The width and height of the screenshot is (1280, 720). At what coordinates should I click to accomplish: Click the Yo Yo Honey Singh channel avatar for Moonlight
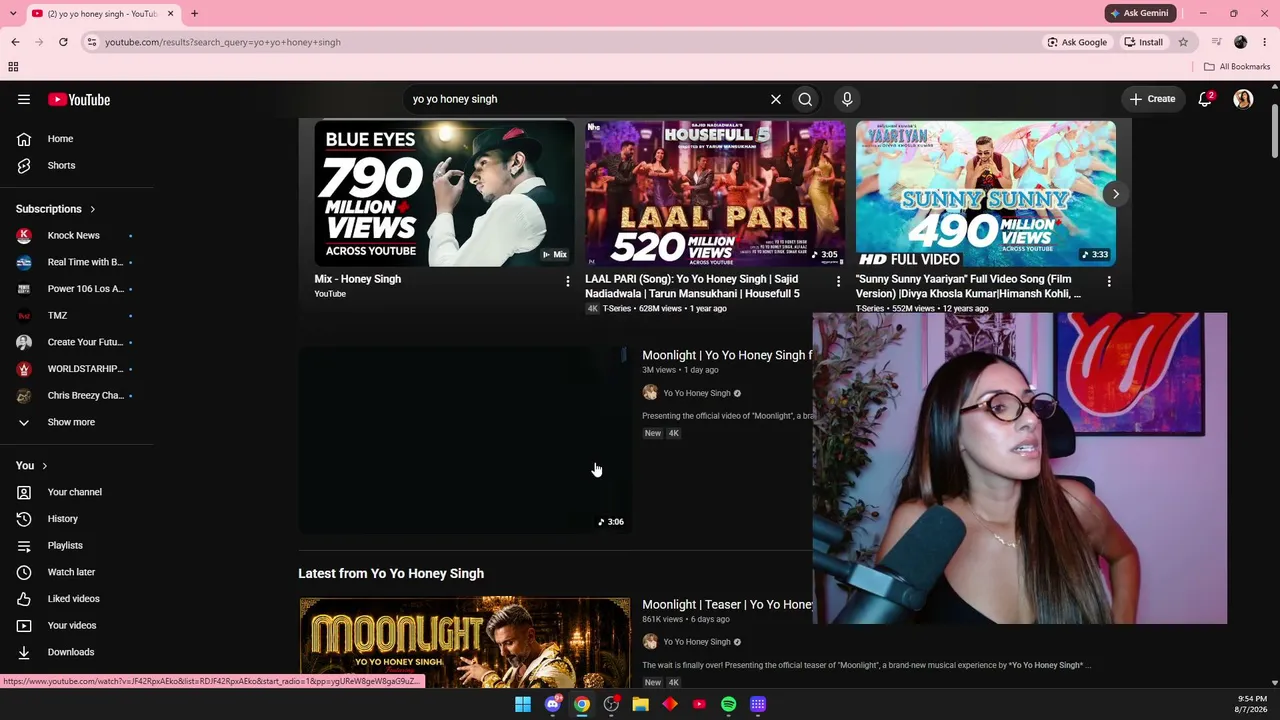(650, 393)
